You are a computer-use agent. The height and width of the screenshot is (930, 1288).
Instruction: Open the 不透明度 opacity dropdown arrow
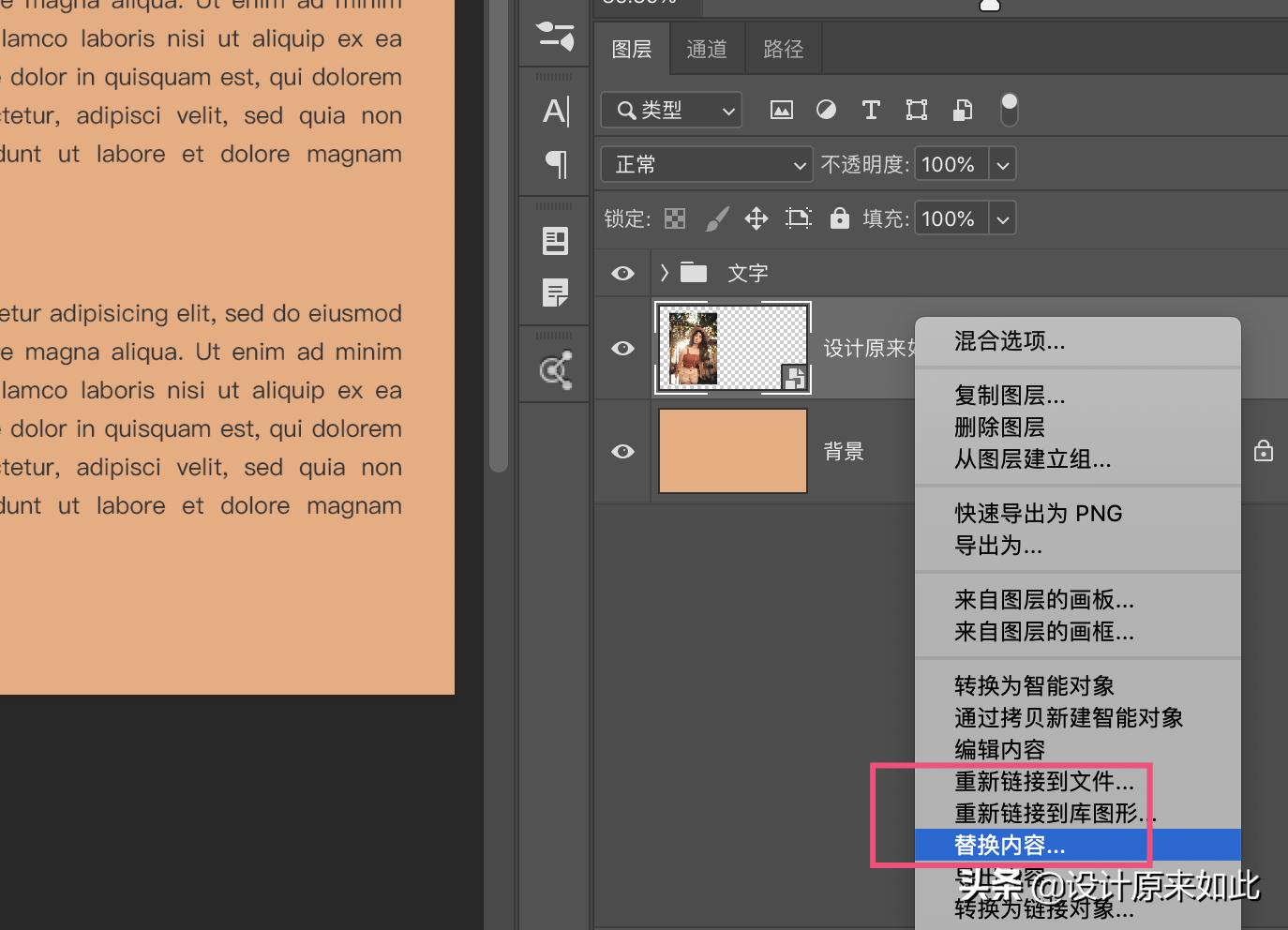1001,163
